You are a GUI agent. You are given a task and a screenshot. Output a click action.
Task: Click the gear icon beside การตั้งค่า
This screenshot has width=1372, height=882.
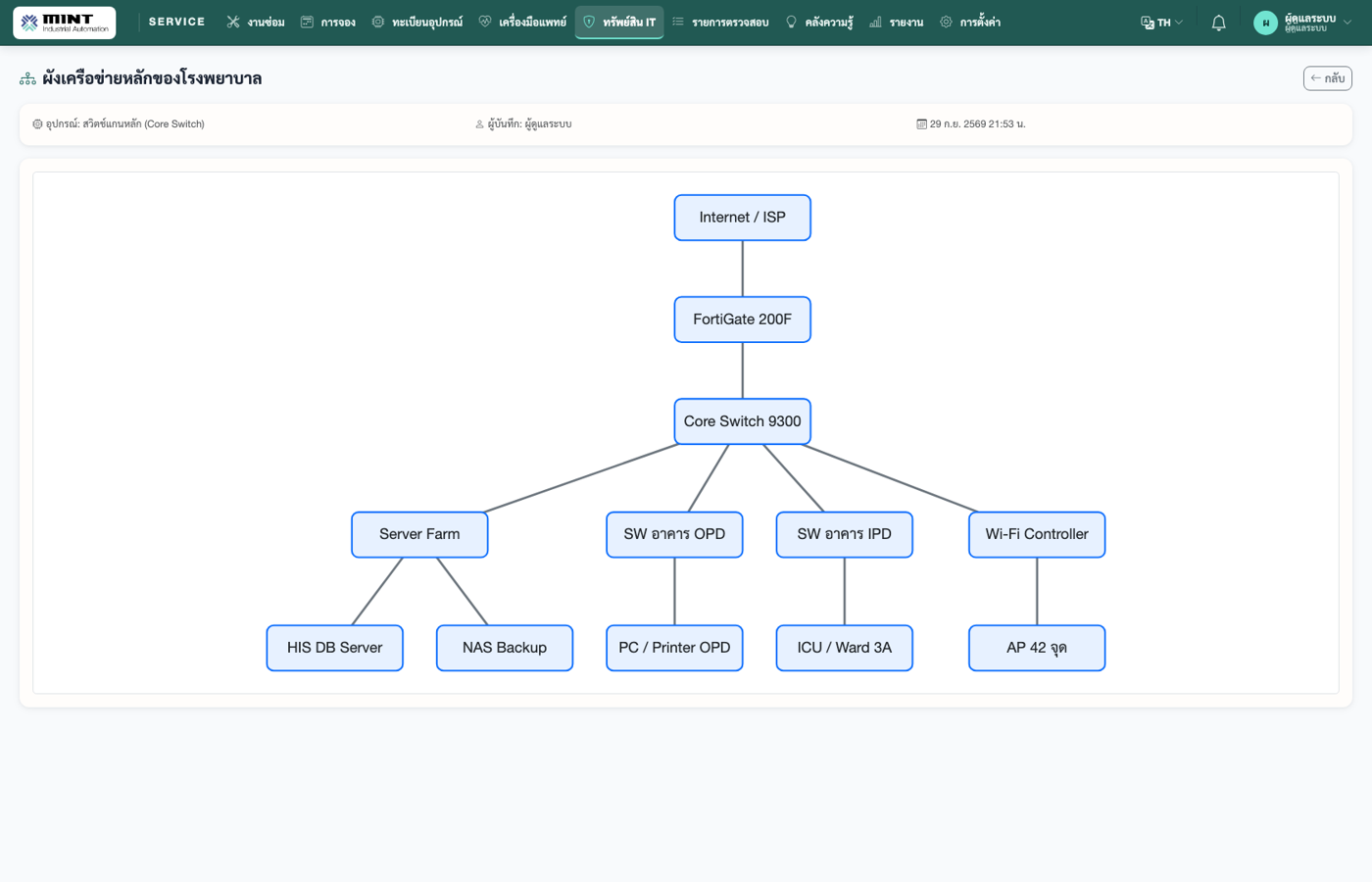pos(946,22)
